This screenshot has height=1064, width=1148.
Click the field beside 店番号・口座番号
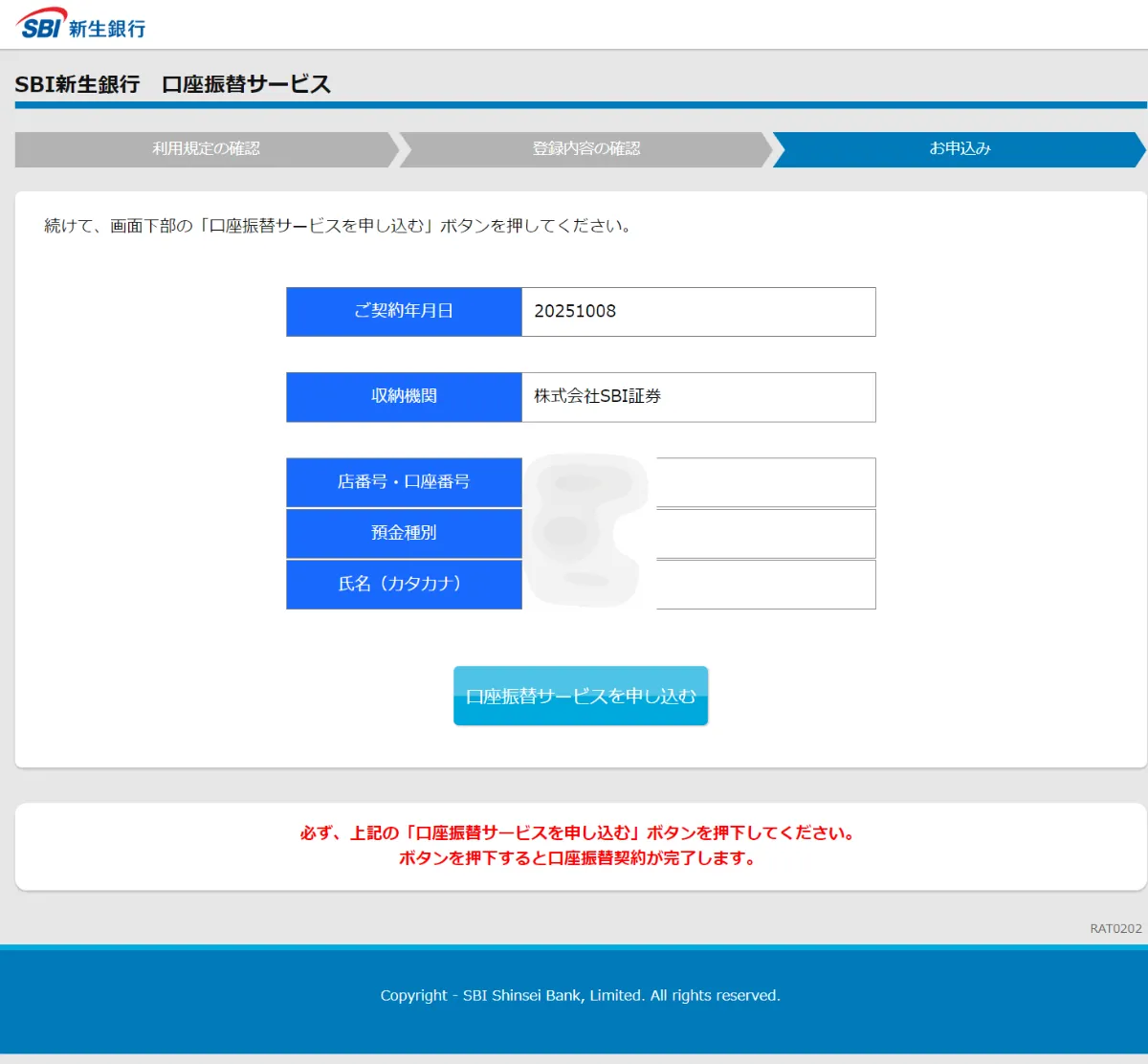coord(764,482)
